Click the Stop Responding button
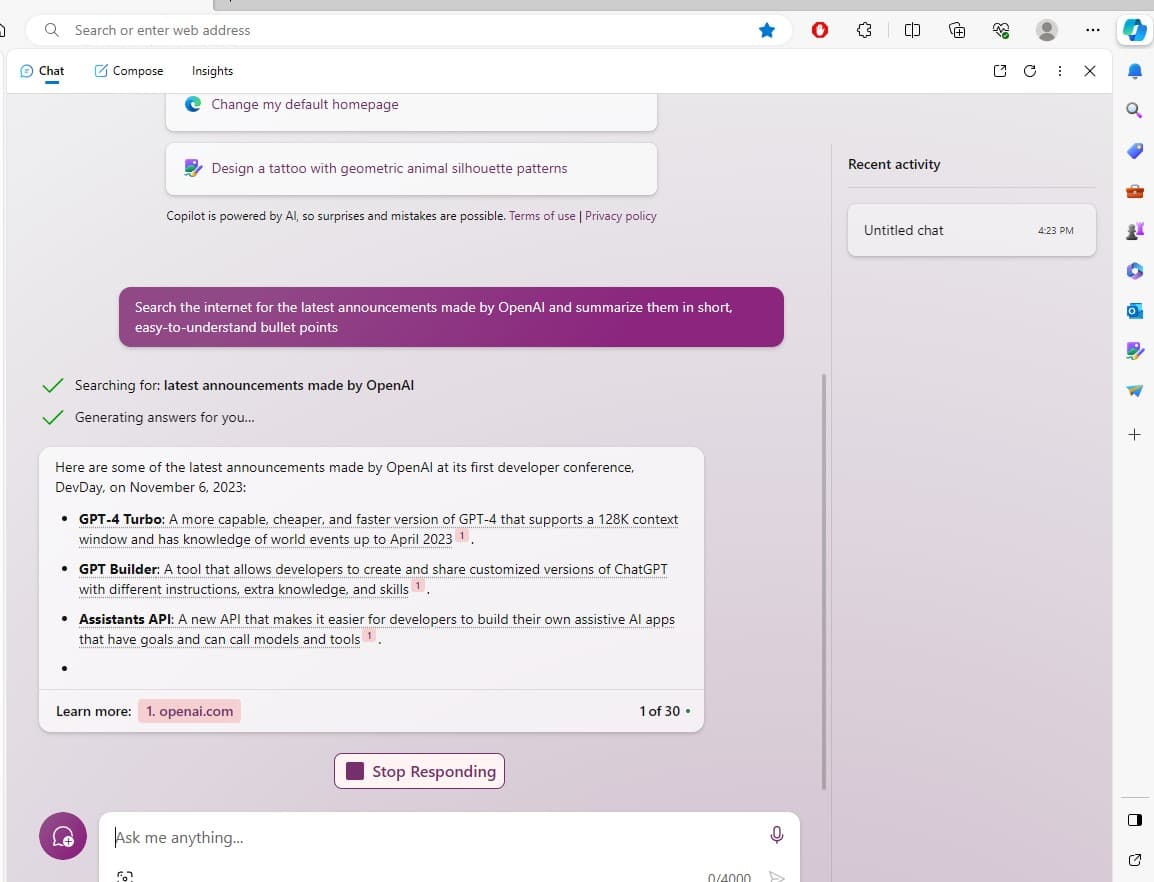 [x=419, y=770]
